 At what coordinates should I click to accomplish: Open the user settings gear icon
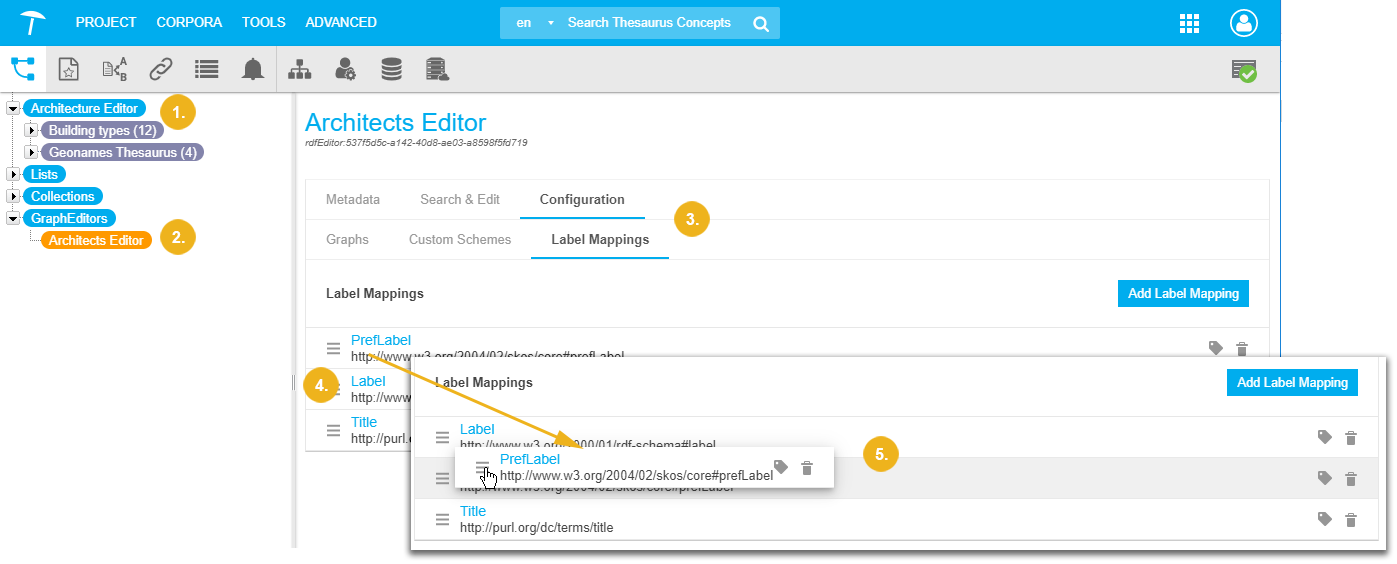(345, 69)
